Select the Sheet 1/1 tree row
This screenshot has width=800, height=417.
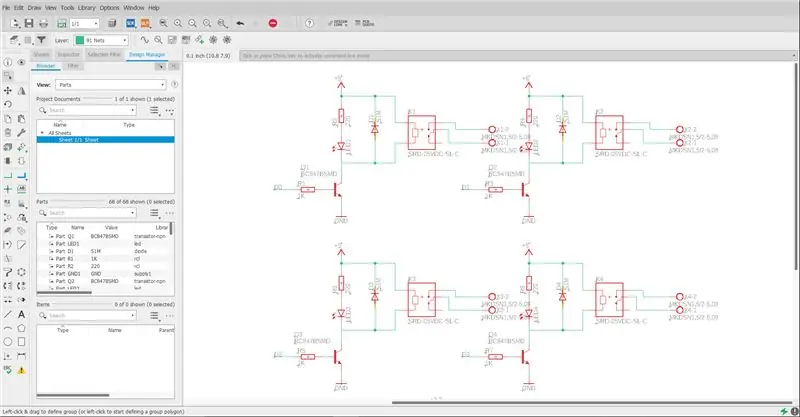106,139
